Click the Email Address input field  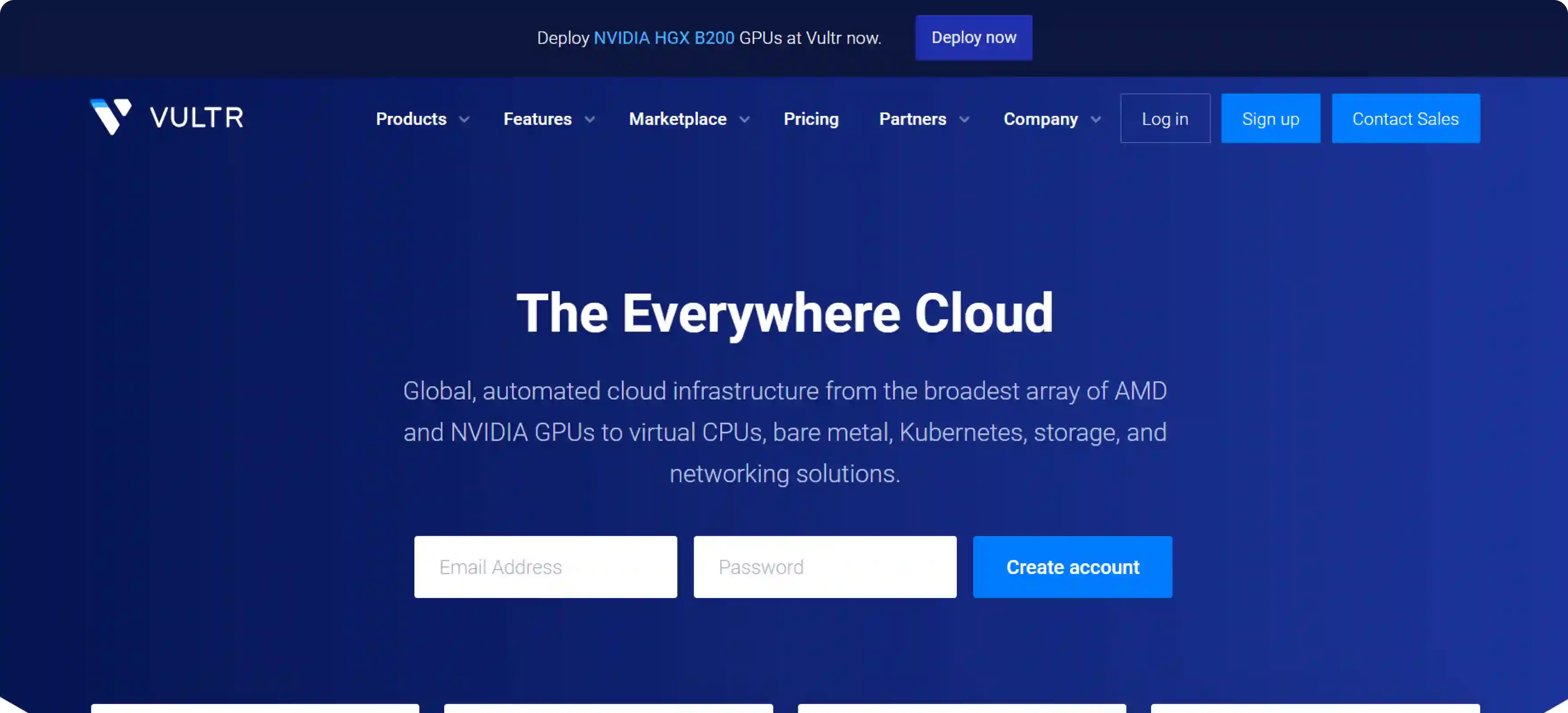pos(545,567)
